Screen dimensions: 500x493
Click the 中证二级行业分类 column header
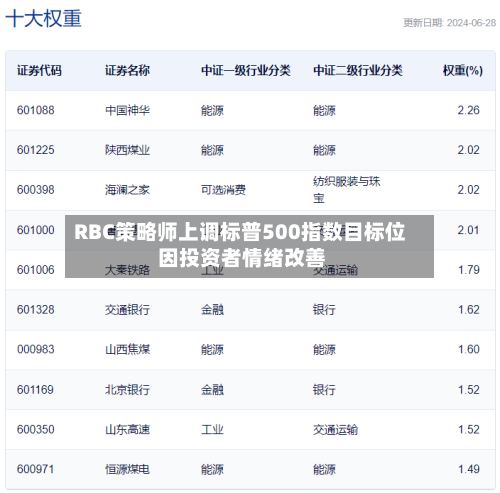click(358, 70)
